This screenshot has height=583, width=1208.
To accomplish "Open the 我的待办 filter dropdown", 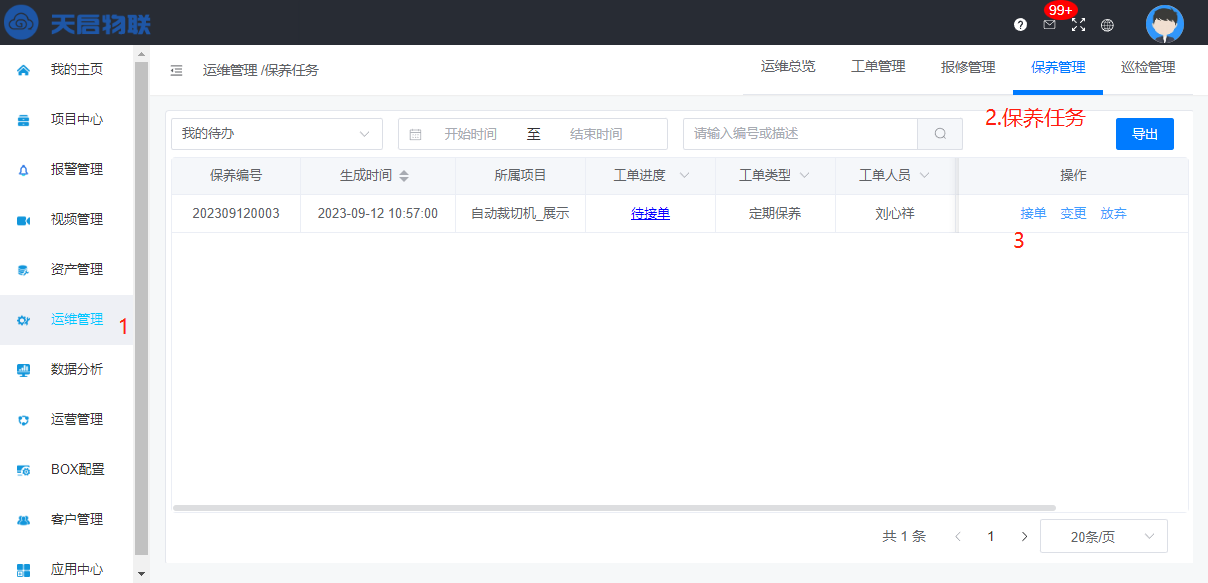I will (x=276, y=134).
